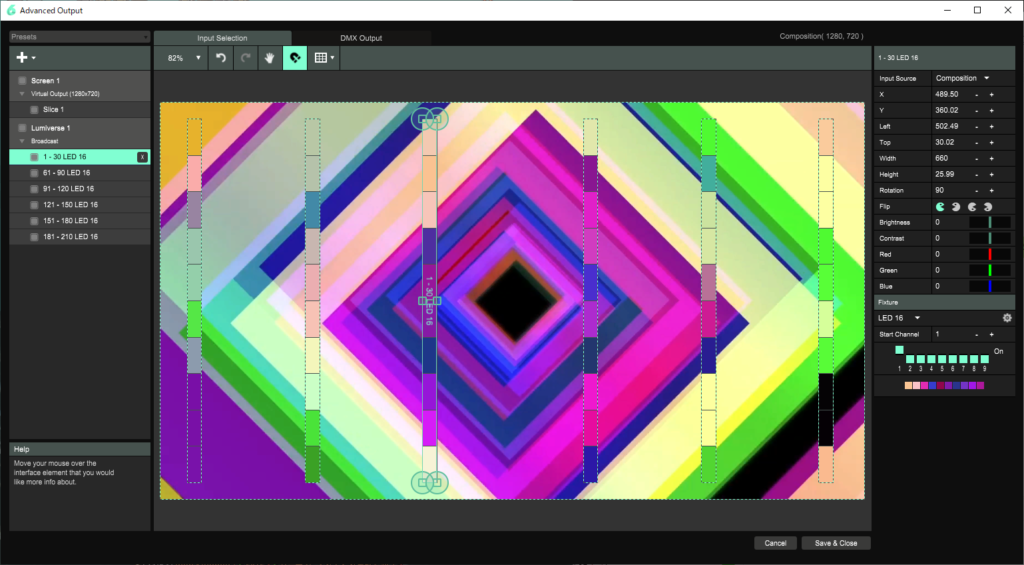Click the Blue slider

989,286
